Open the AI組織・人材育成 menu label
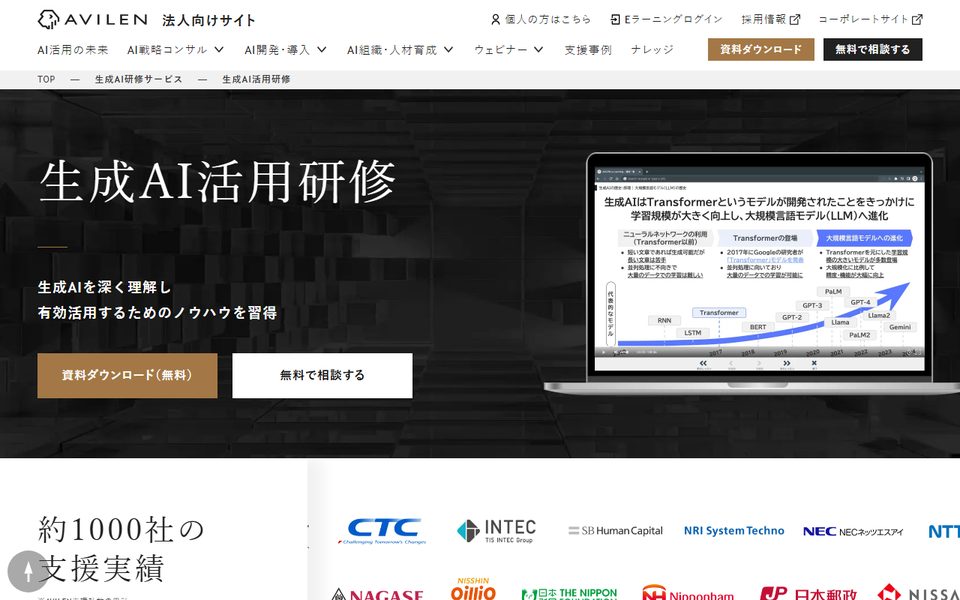This screenshot has width=960, height=600. [x=392, y=50]
